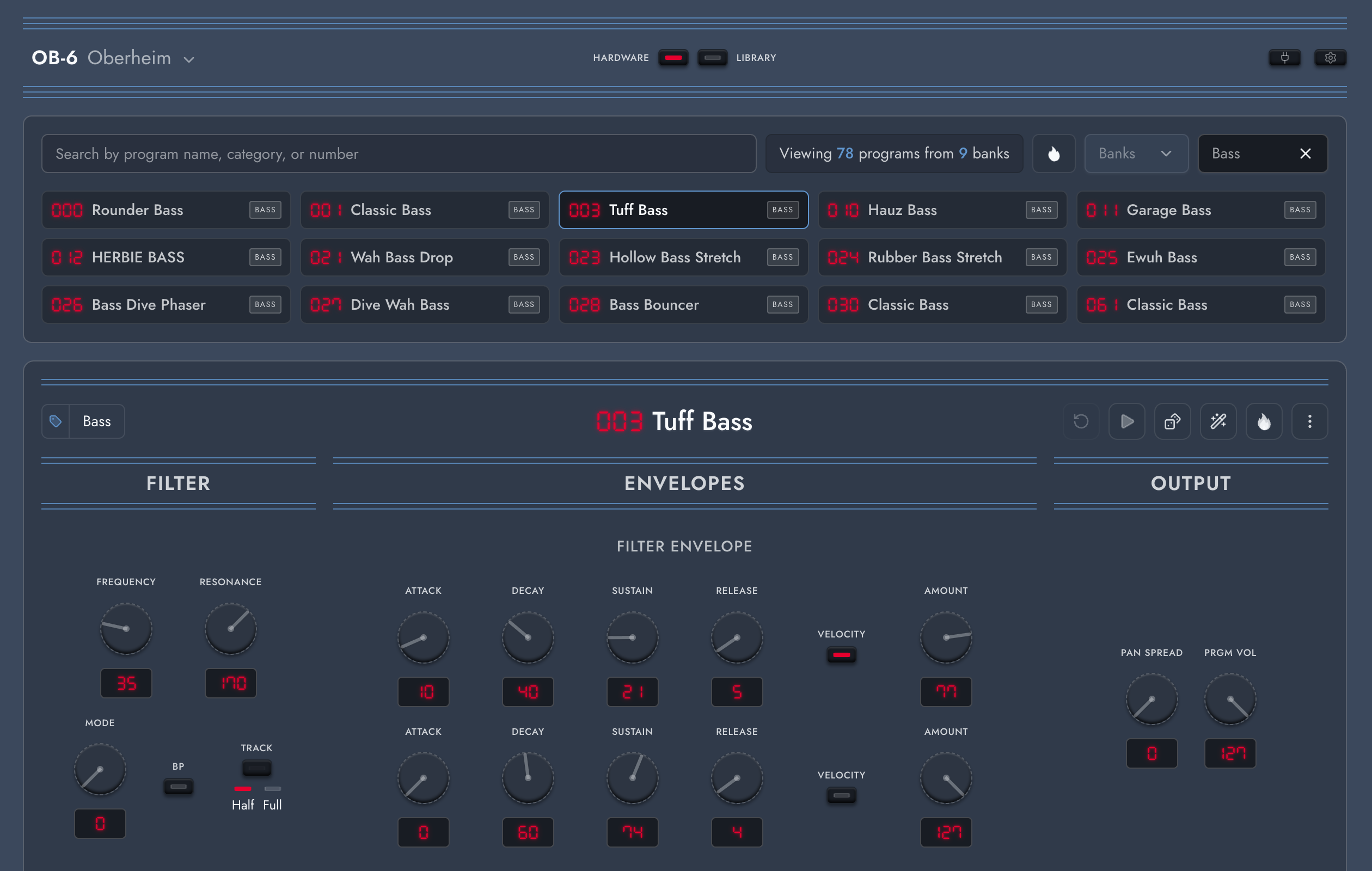Select program 003 Tuff Bass
The image size is (1372, 871).
[683, 210]
